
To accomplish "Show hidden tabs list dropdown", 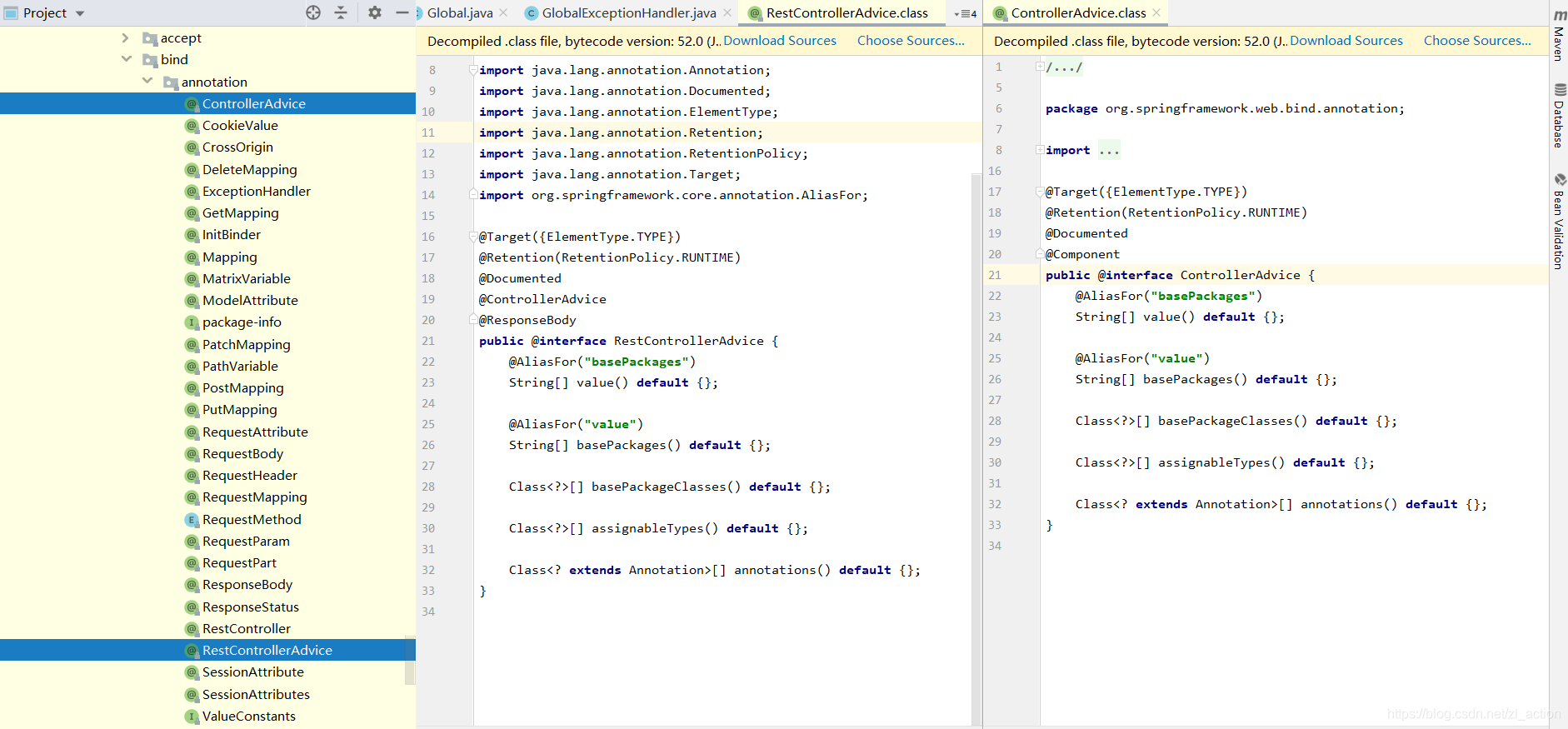I will point(965,13).
